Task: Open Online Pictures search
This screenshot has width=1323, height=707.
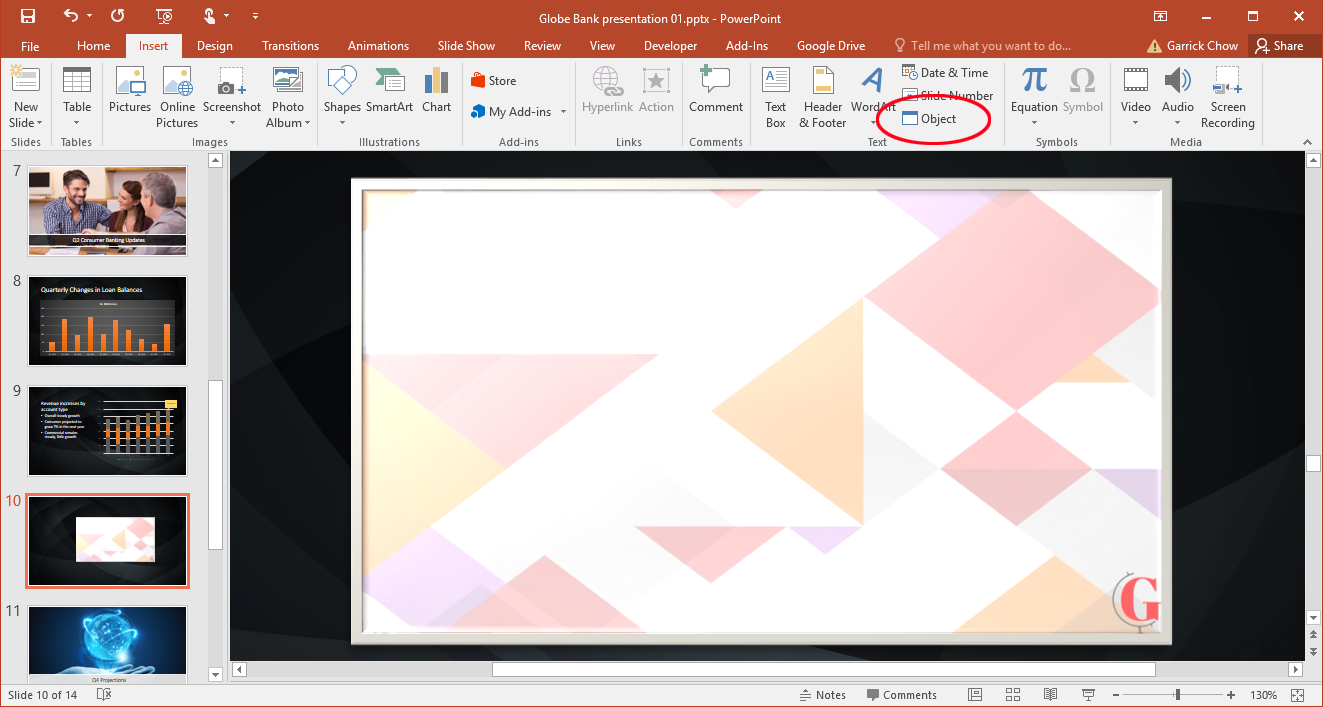Action: (177, 96)
